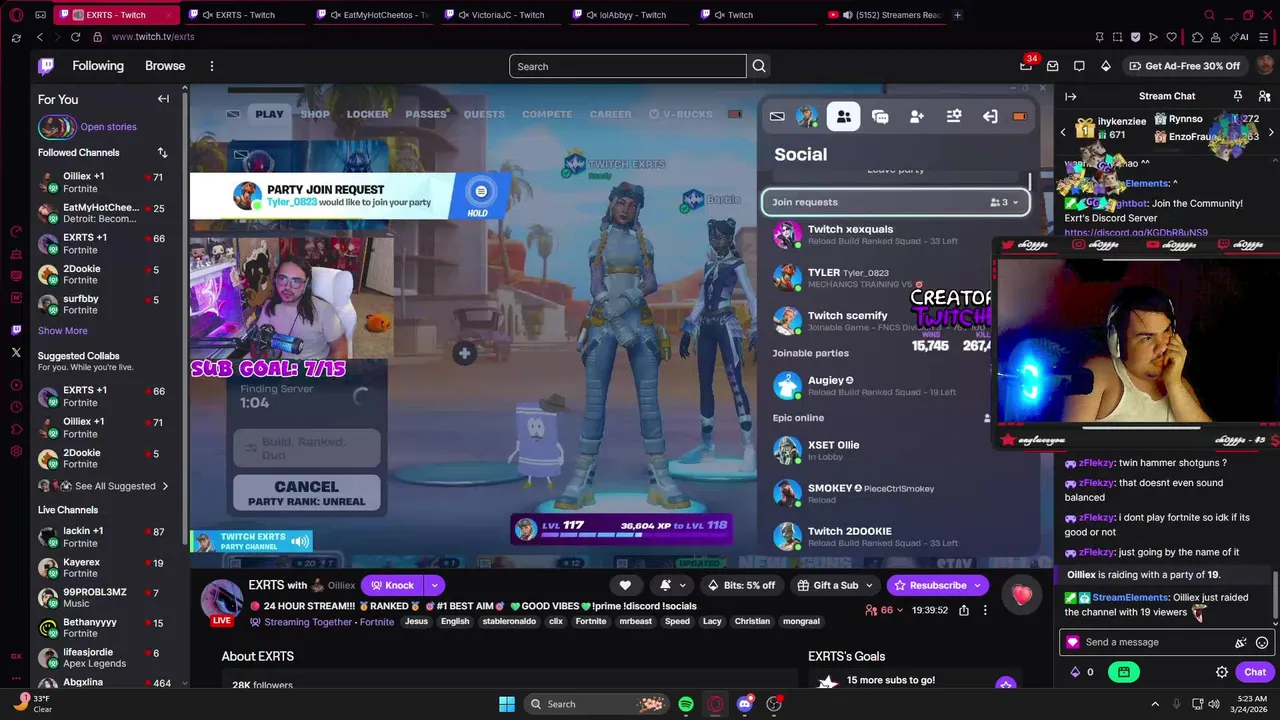Open the browser AI assistant icon
This screenshot has height=720, width=1280.
[x=1239, y=37]
